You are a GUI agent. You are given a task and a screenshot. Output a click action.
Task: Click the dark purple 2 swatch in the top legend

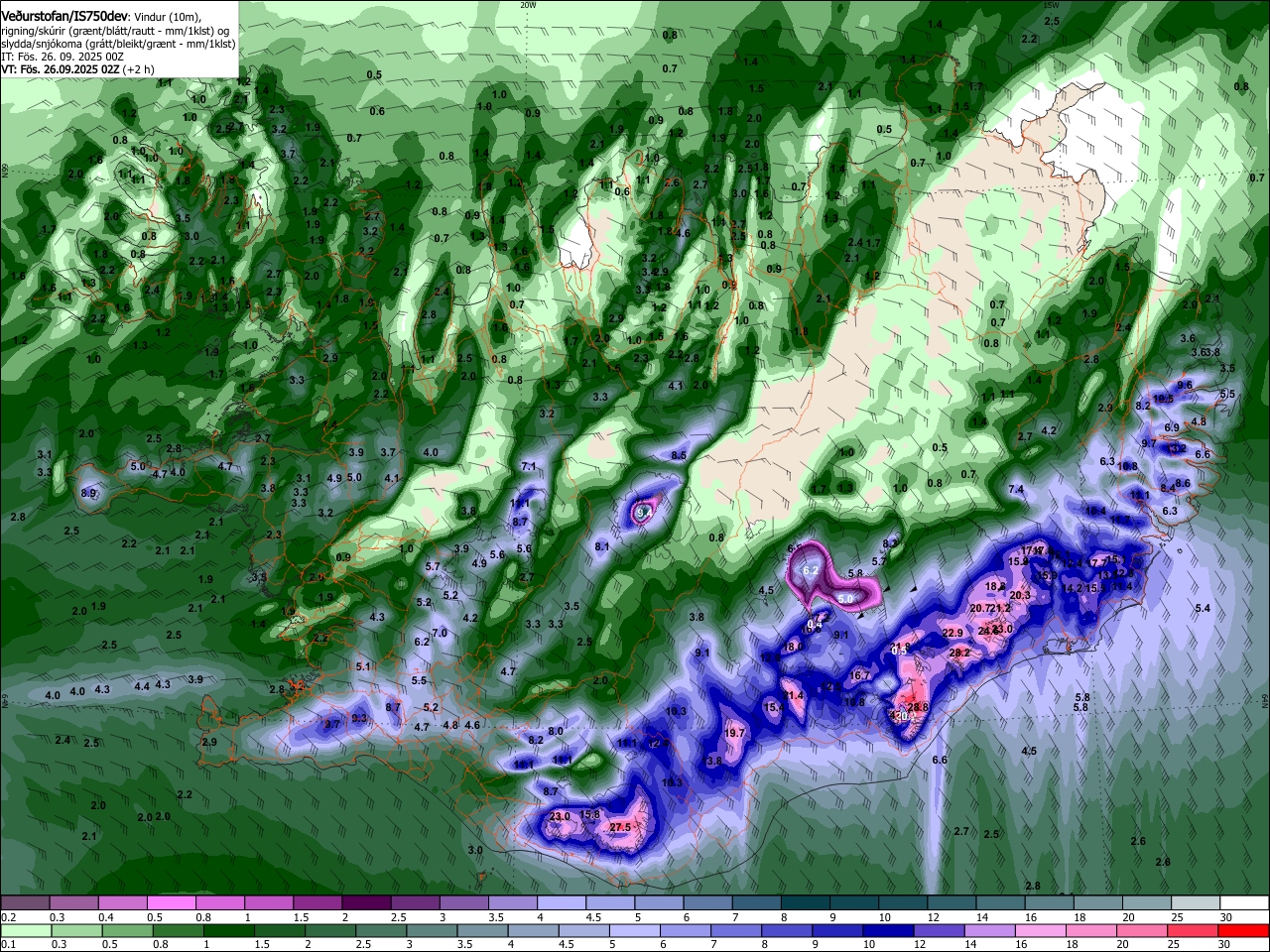(366, 902)
